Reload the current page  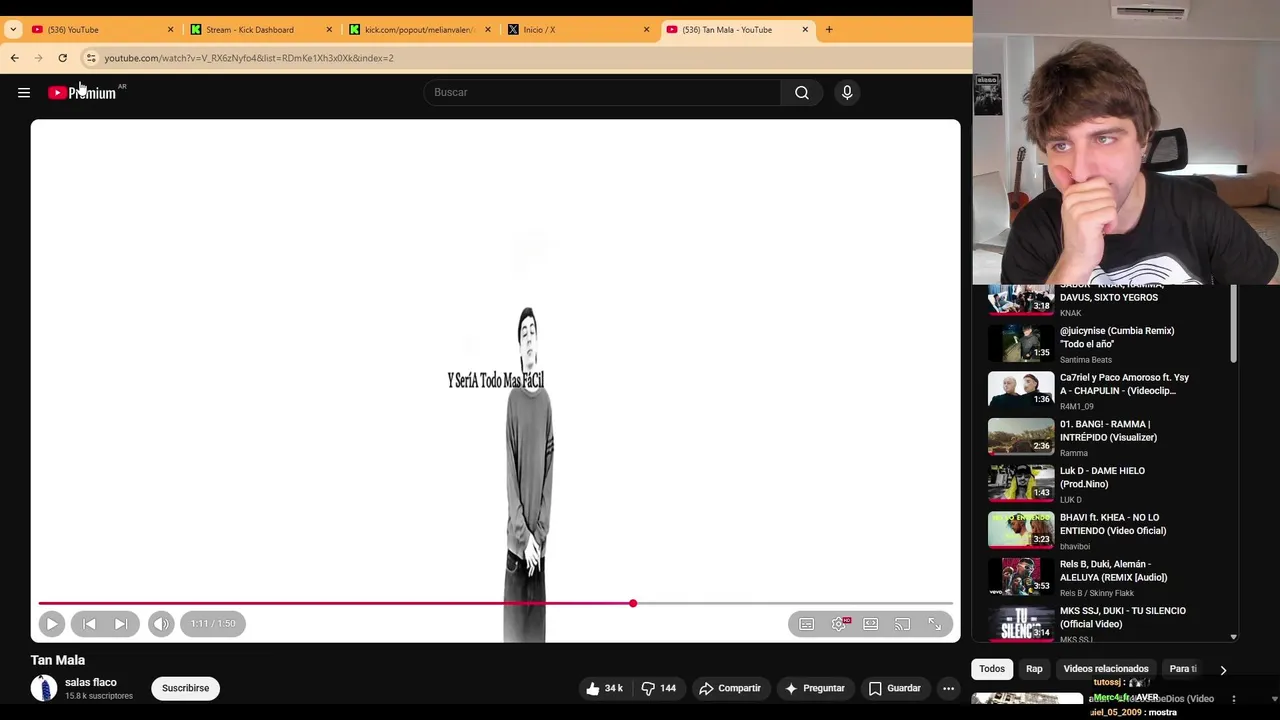pos(62,58)
